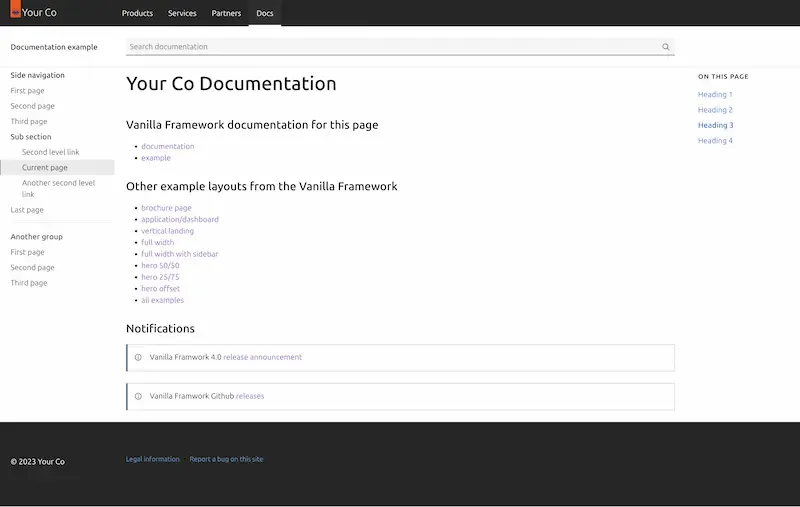Click info icon in Github releases notification
Screen dimensions: 800x507
[x=139, y=396]
